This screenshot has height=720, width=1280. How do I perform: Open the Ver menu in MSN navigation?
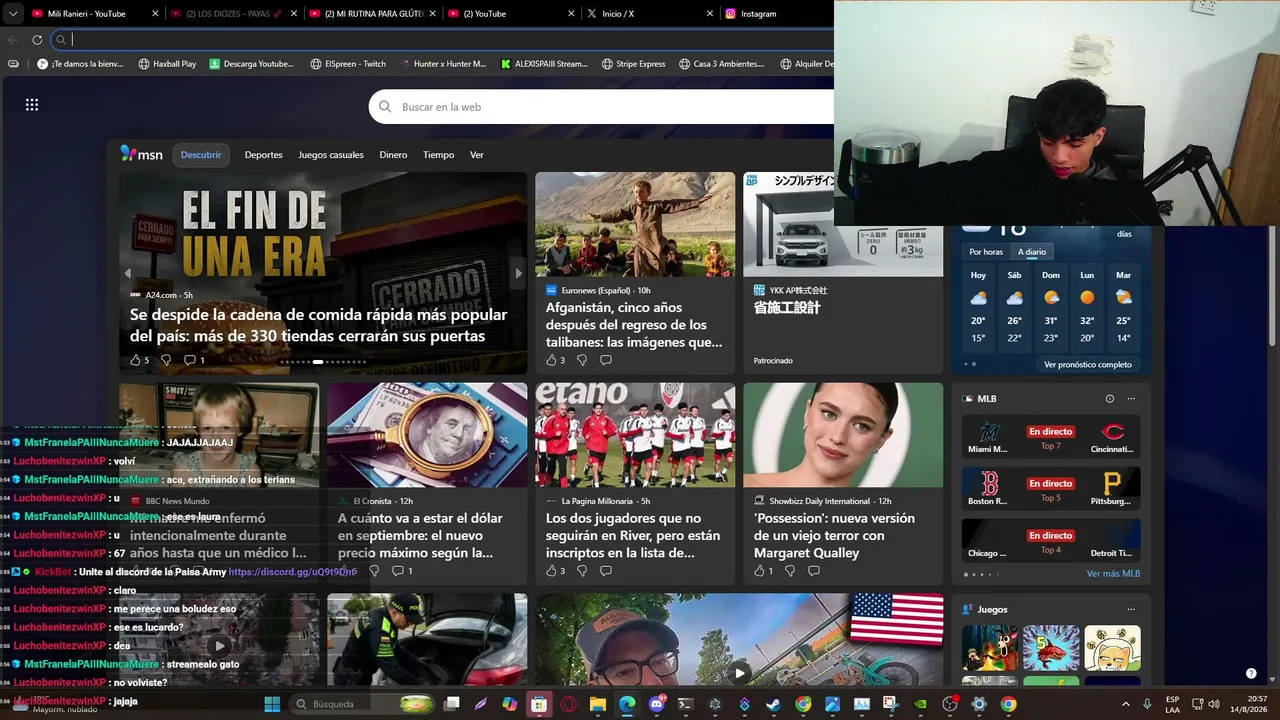[x=477, y=155]
